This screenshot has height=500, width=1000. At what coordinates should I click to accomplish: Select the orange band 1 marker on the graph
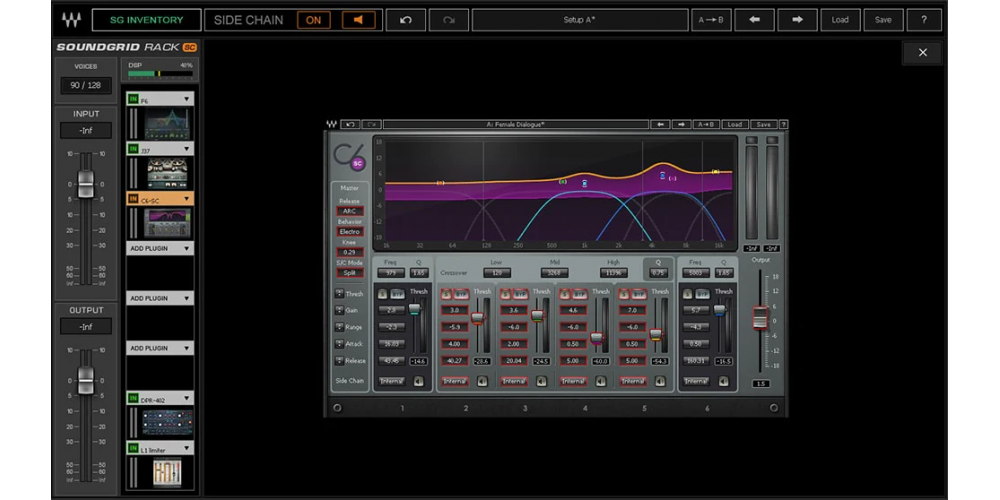pyautogui.click(x=440, y=183)
